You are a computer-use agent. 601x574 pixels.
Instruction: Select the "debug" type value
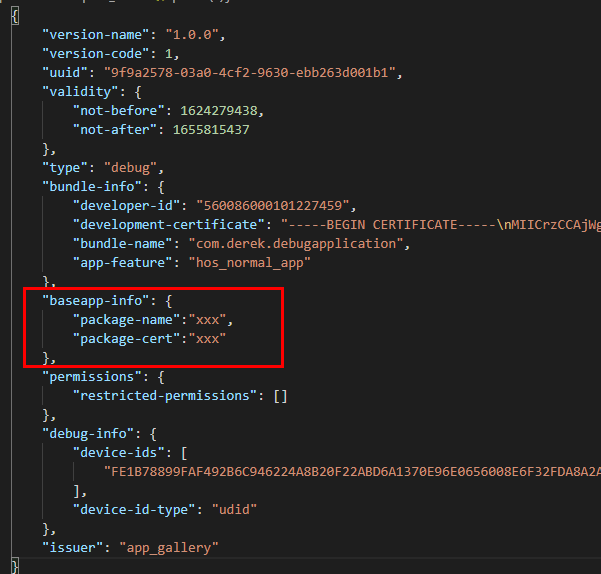click(x=130, y=168)
